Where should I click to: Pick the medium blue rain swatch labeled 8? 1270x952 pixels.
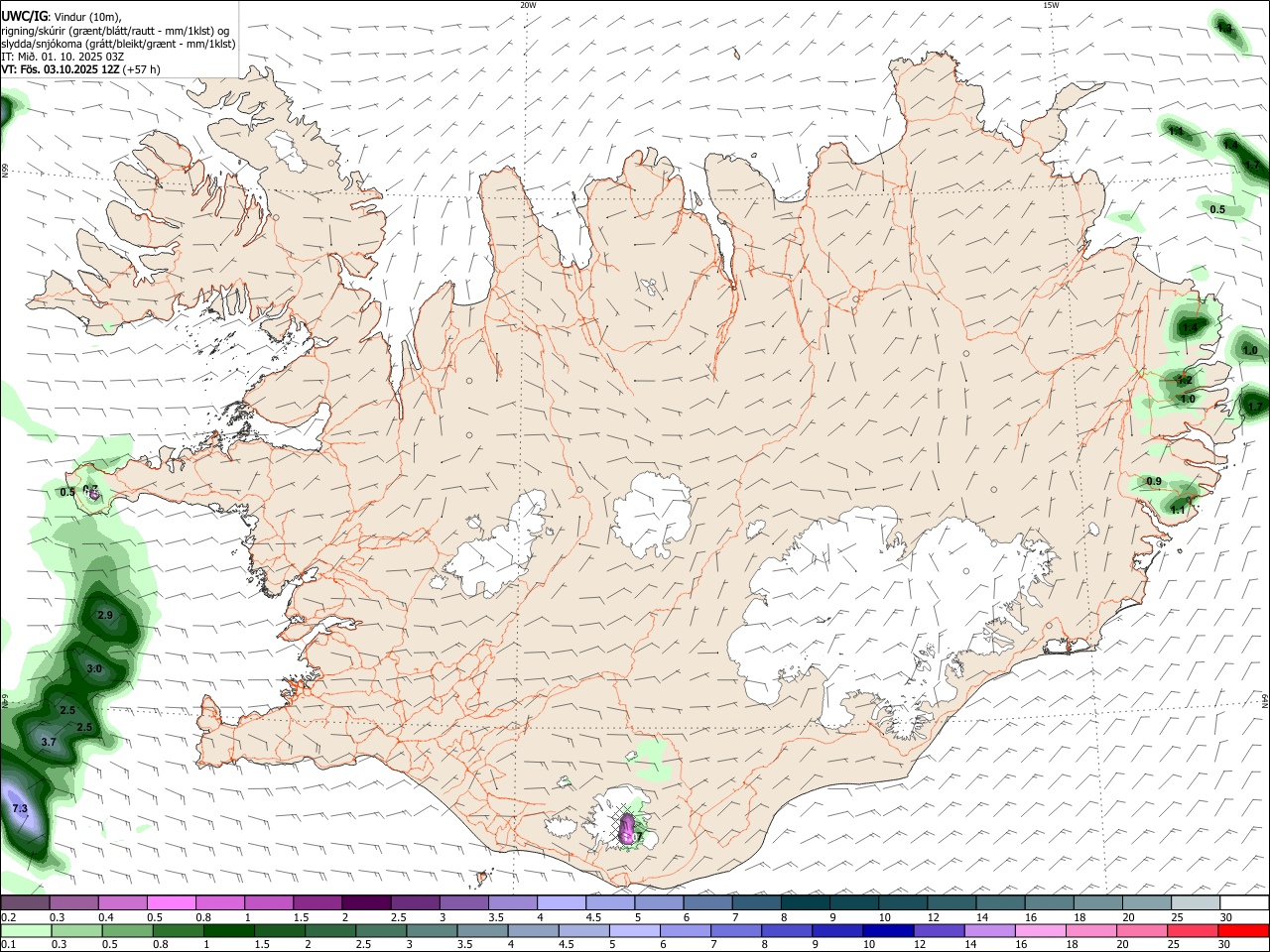786,930
